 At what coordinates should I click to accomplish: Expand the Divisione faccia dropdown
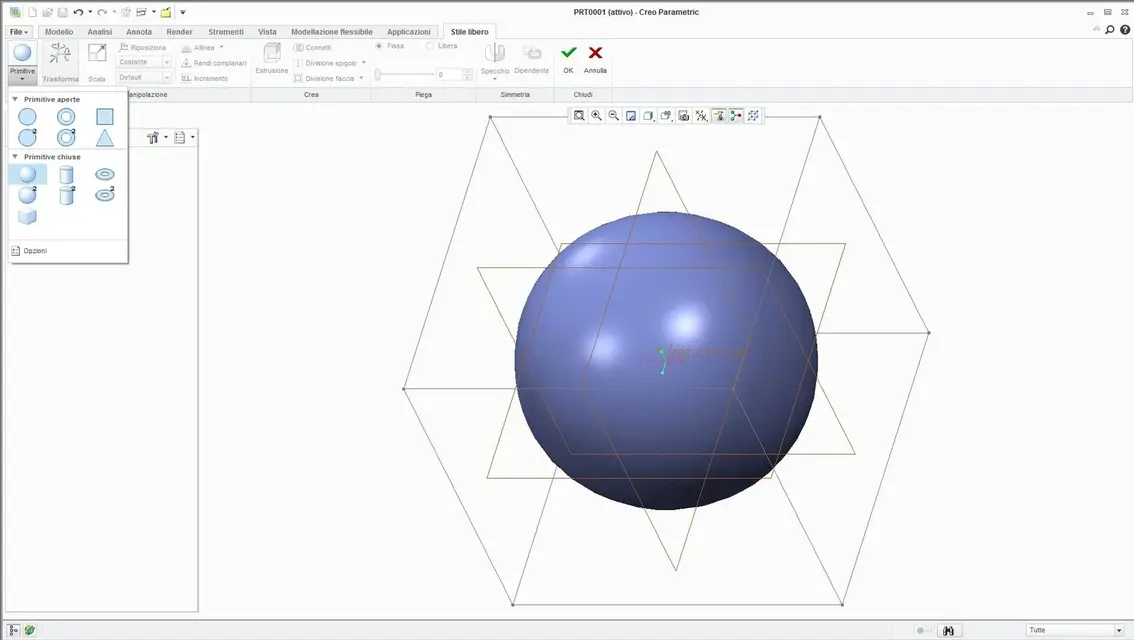pos(361,78)
